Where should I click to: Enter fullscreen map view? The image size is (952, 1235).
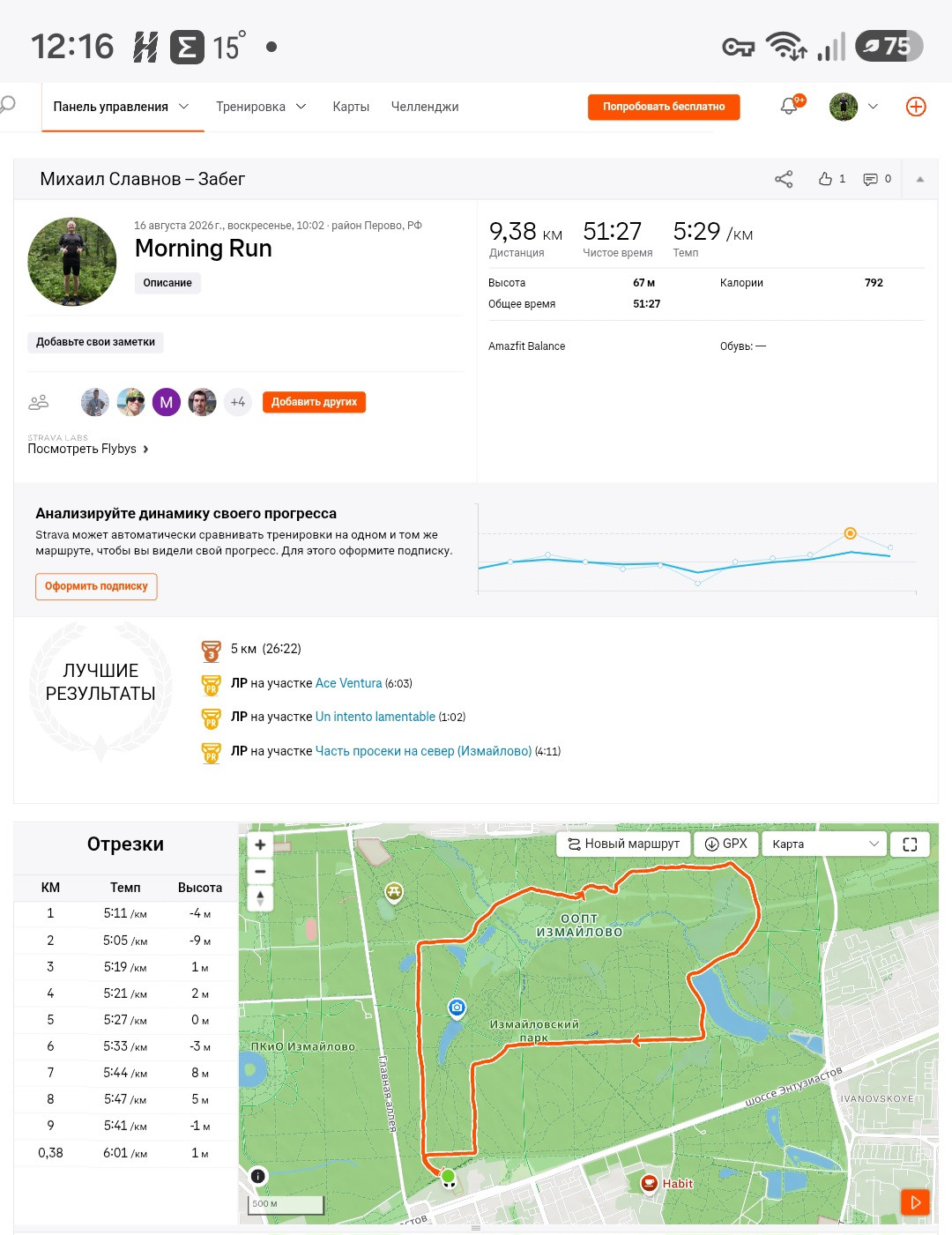pos(910,844)
